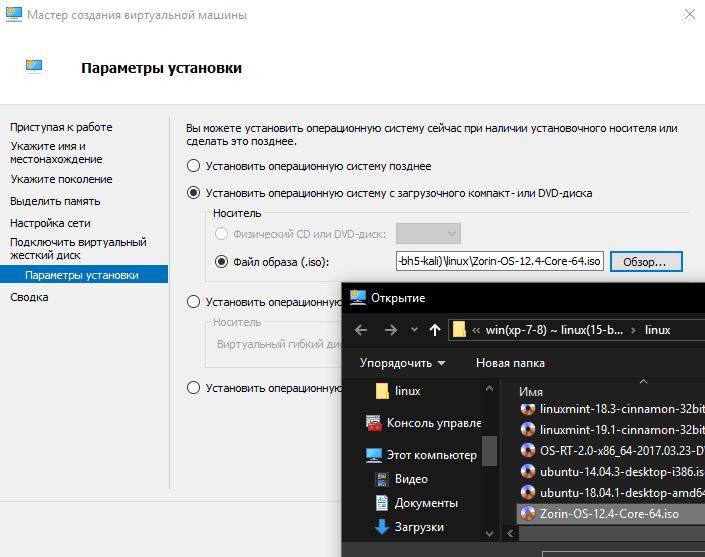Click the Загрузки download arrow icon
The height and width of the screenshot is (557, 705).
[x=382, y=527]
